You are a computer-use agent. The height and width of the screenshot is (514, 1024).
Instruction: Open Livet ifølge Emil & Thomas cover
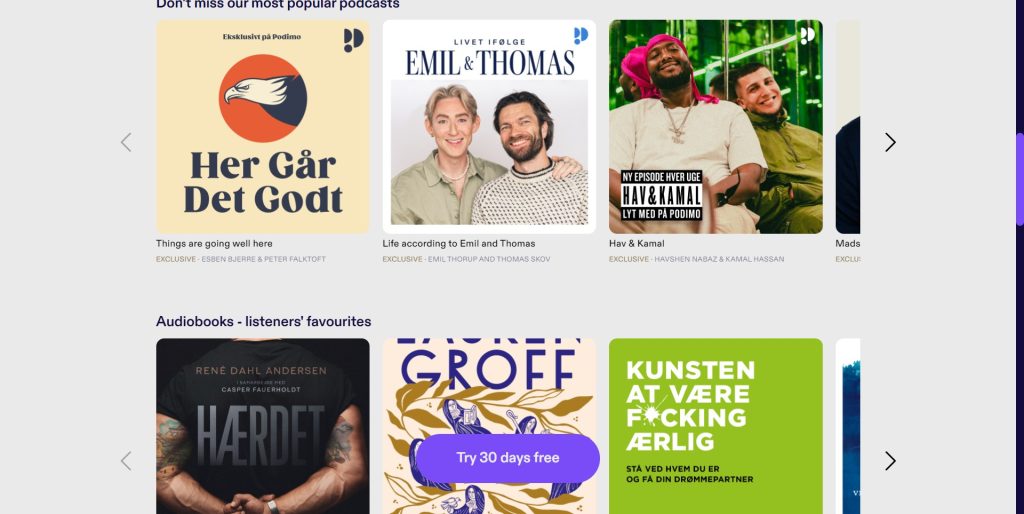tap(489, 127)
